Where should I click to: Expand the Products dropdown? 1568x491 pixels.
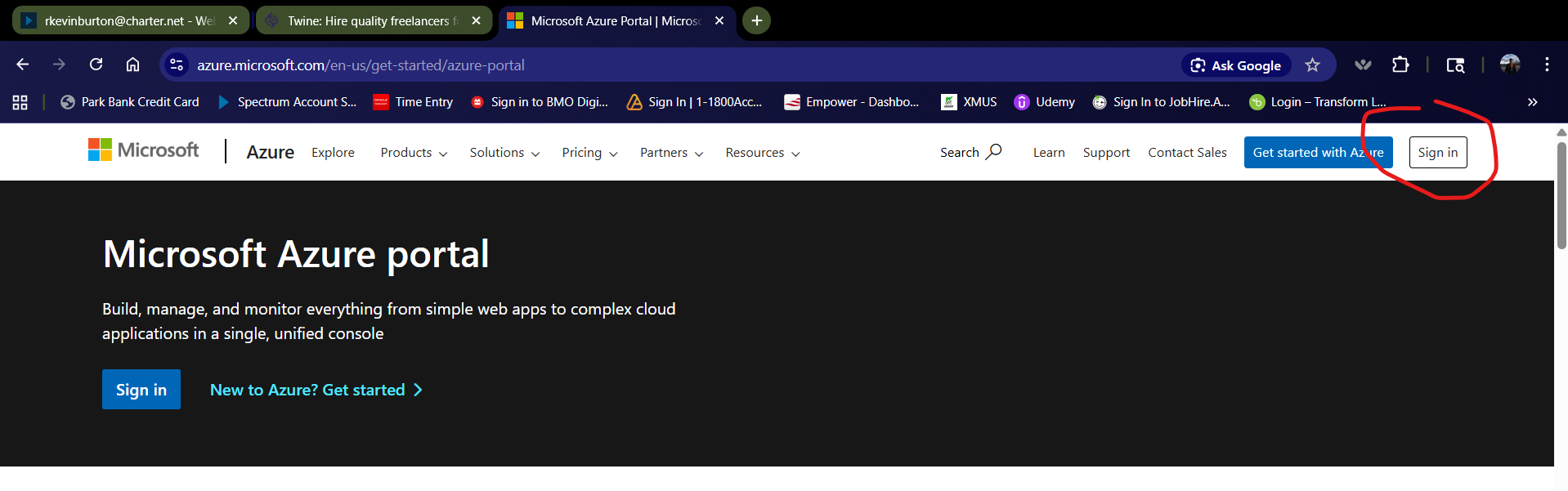click(414, 153)
